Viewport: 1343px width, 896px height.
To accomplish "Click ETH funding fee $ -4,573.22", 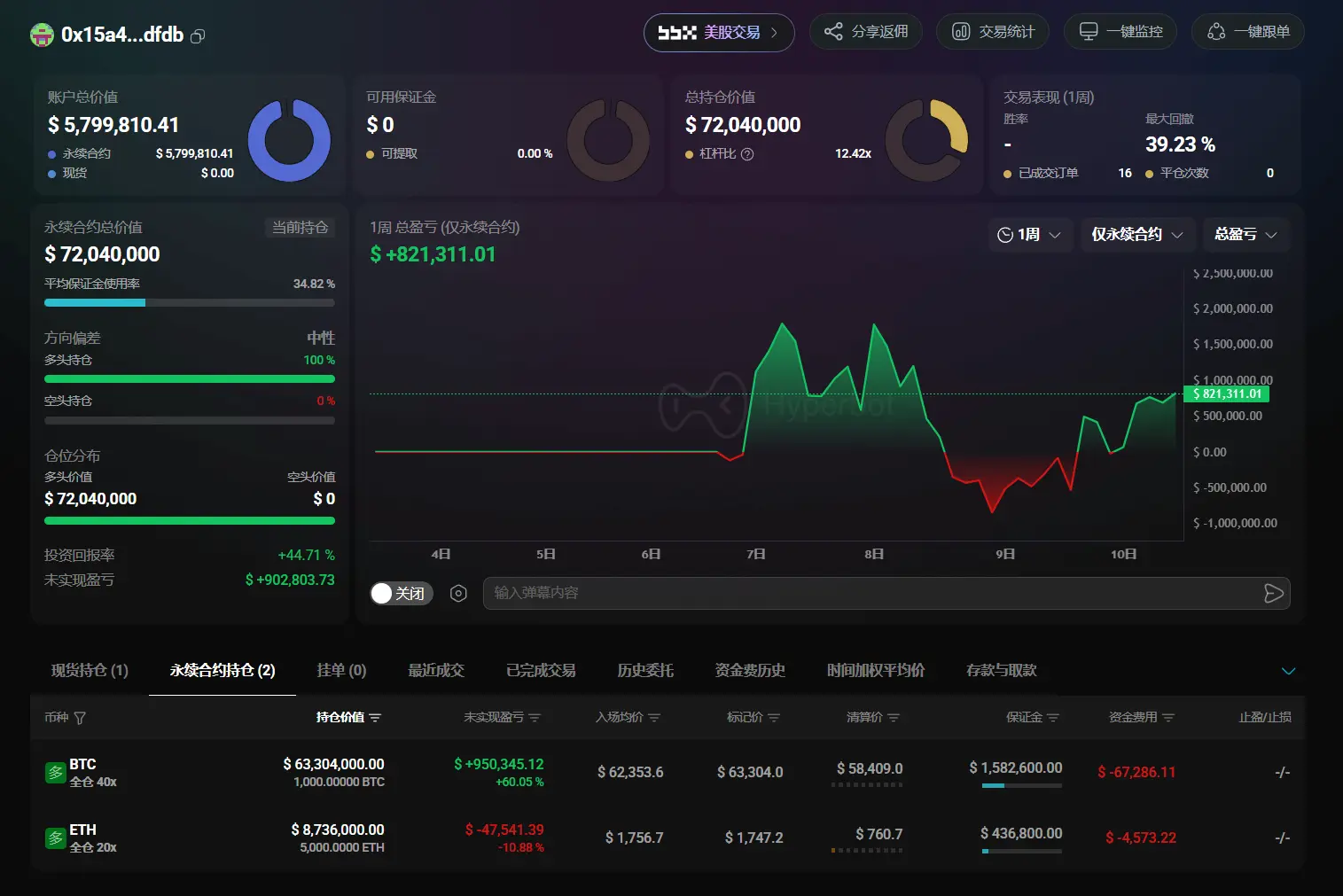I will [1141, 838].
